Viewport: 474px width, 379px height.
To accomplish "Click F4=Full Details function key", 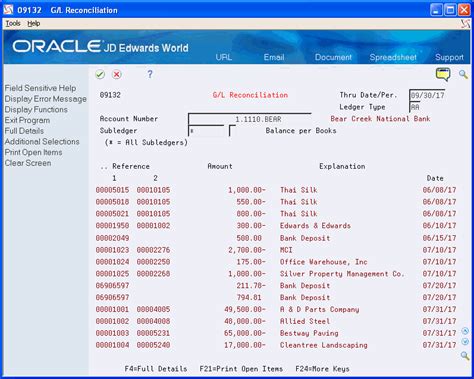I will [156, 369].
